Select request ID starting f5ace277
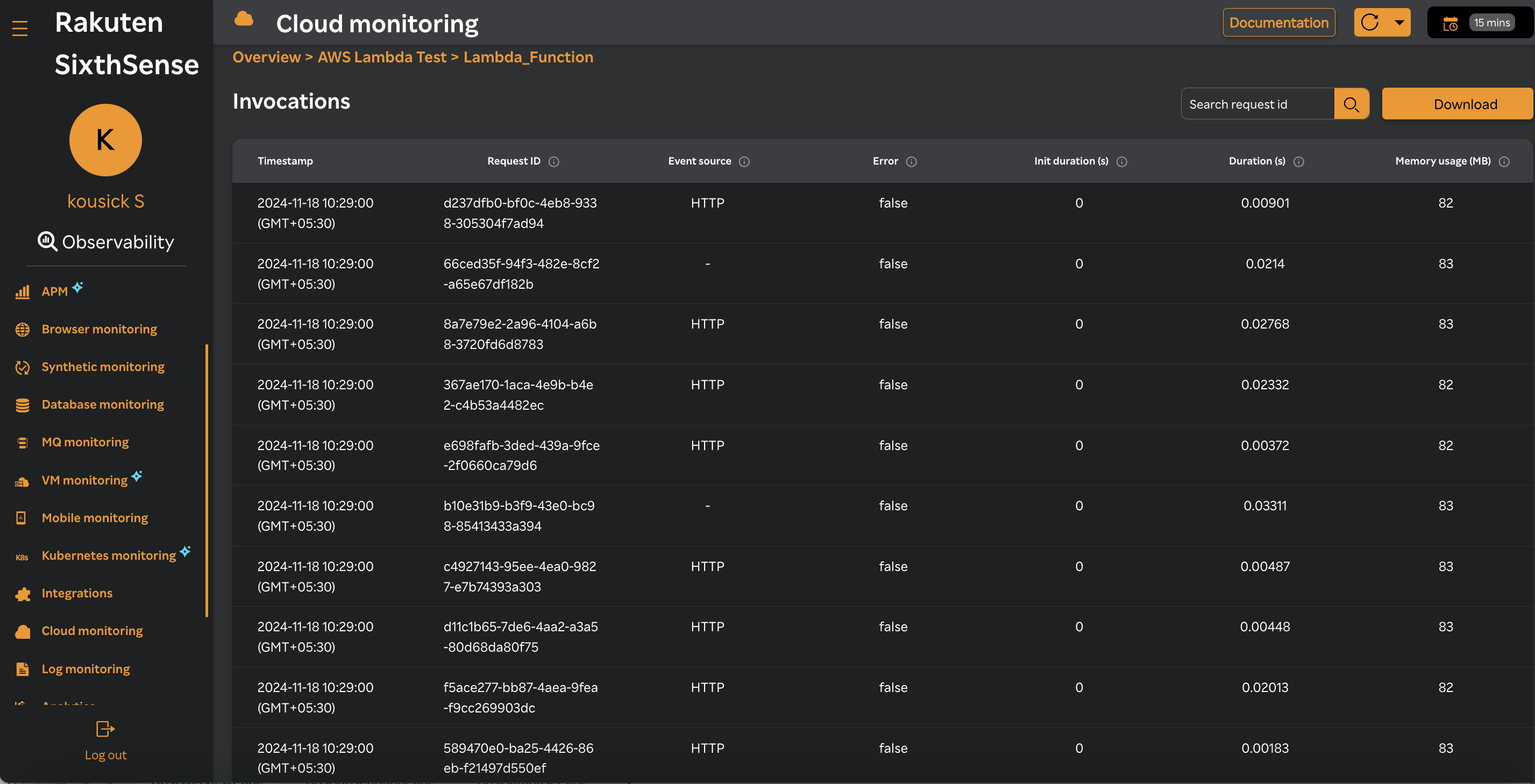This screenshot has width=1535, height=784. click(x=520, y=697)
